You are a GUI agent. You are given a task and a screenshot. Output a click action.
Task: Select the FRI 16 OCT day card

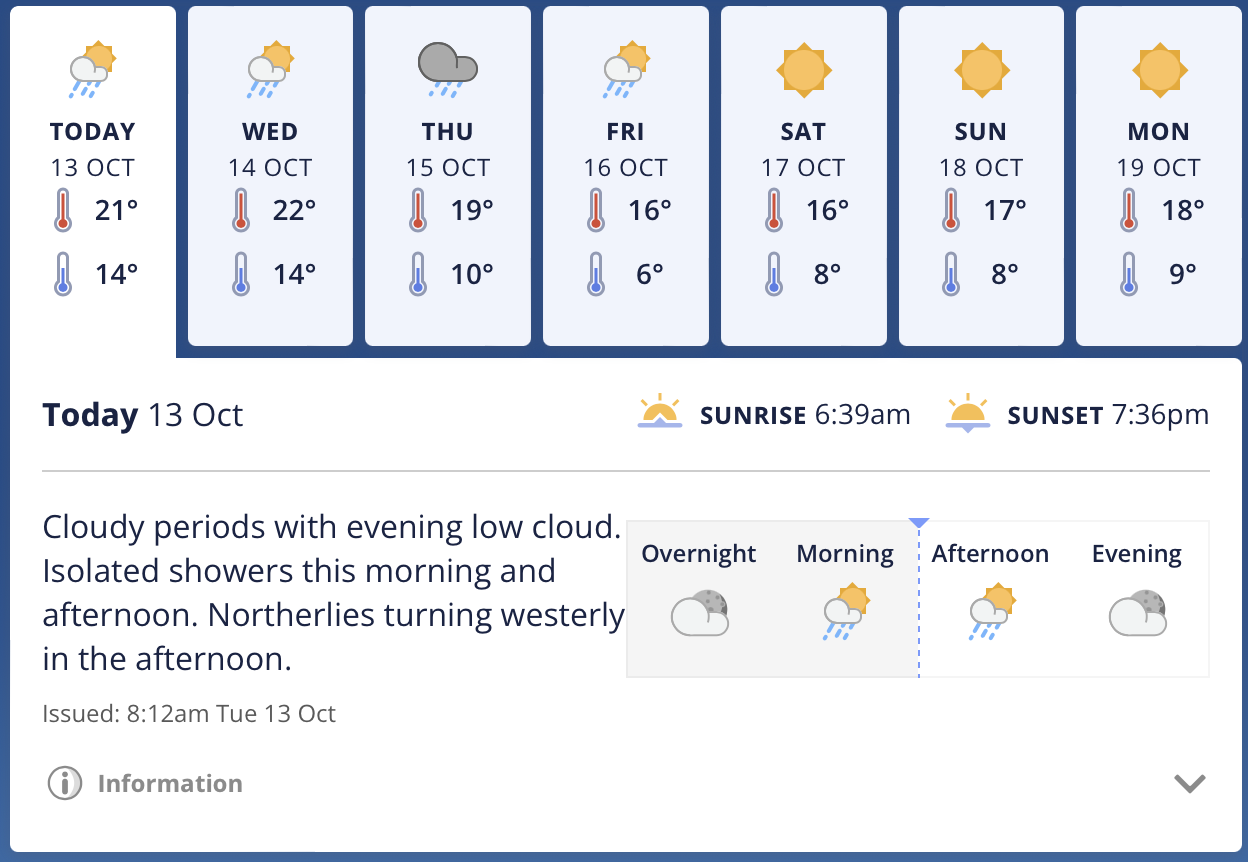coord(626,176)
